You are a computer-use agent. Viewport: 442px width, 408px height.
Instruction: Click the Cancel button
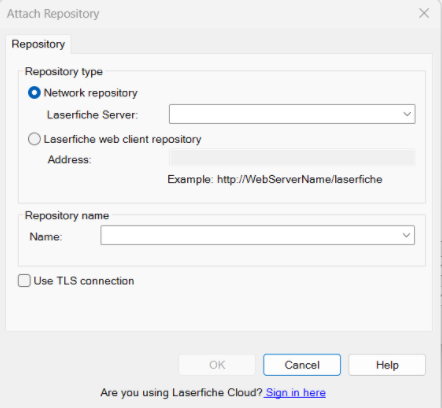tap(302, 365)
